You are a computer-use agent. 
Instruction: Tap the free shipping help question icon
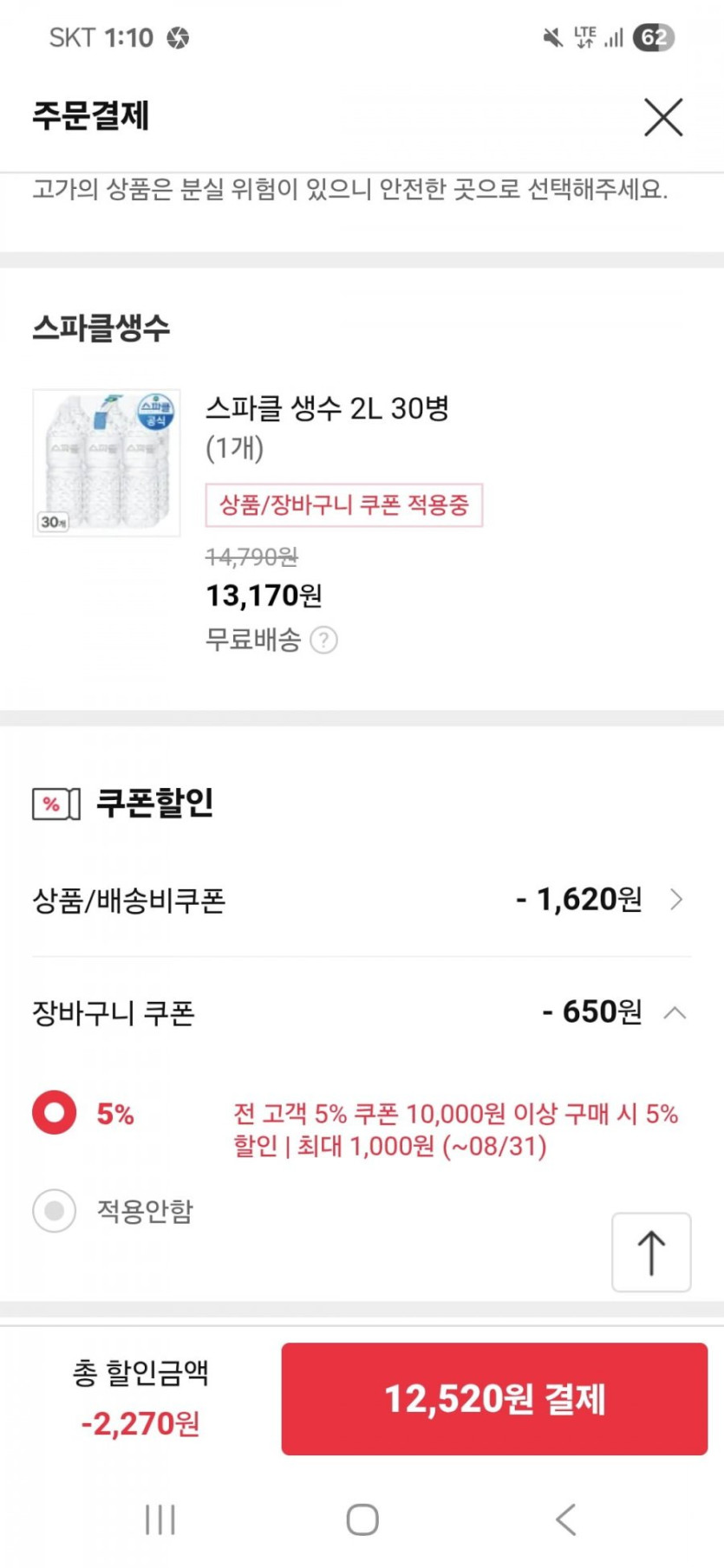pyautogui.click(x=323, y=641)
